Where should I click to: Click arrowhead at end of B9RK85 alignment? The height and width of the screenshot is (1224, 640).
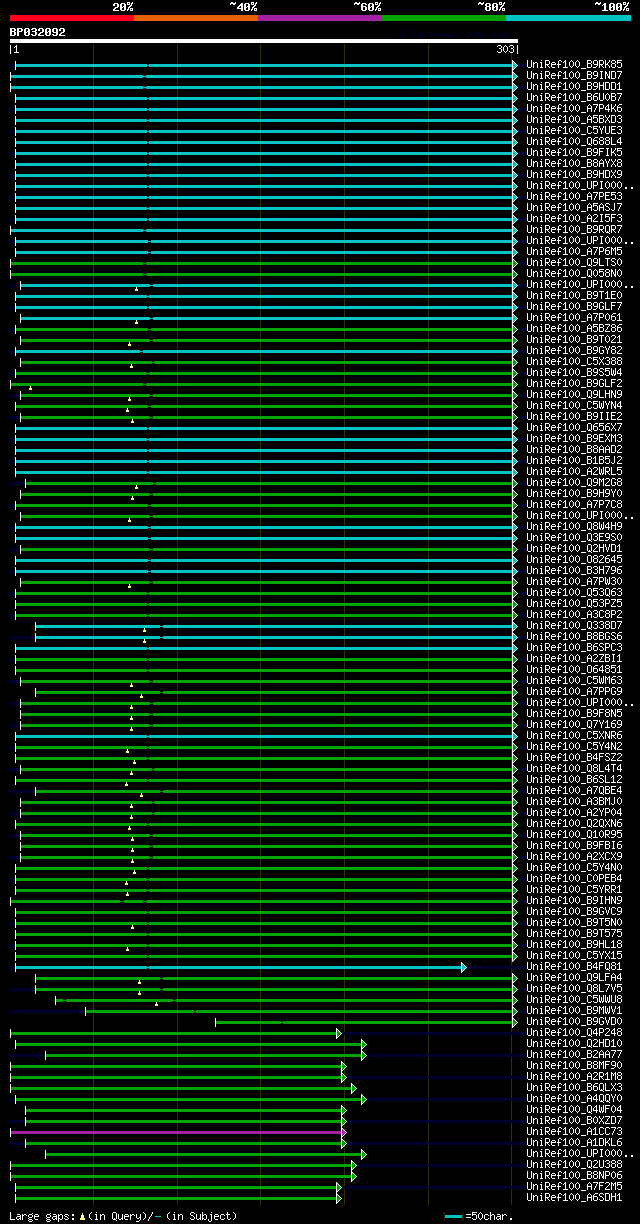(515, 65)
